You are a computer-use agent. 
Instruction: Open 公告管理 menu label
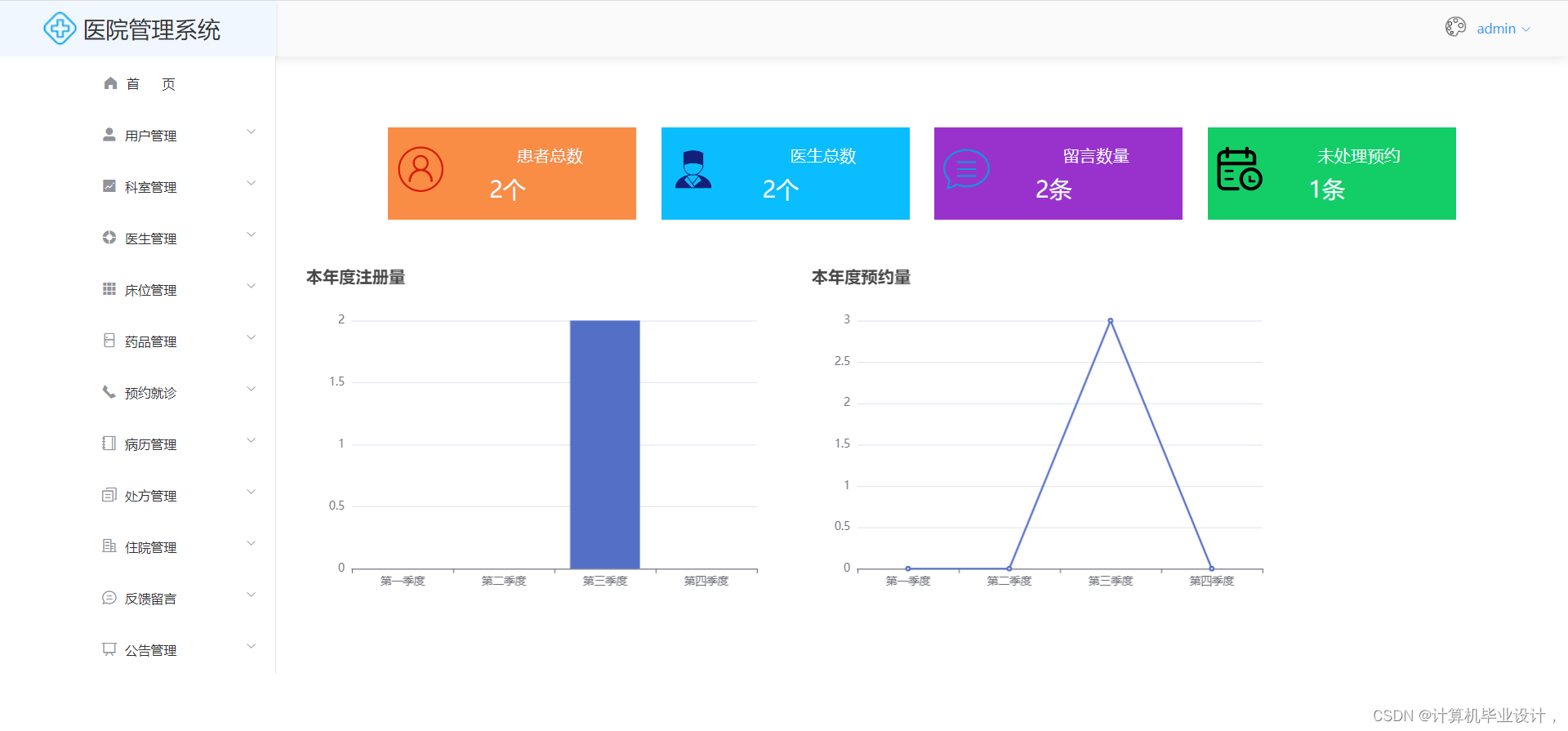[x=151, y=650]
